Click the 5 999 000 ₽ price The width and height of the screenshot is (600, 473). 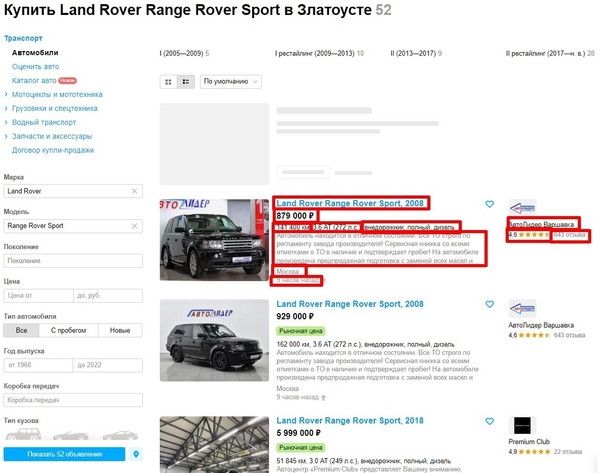coord(298,433)
